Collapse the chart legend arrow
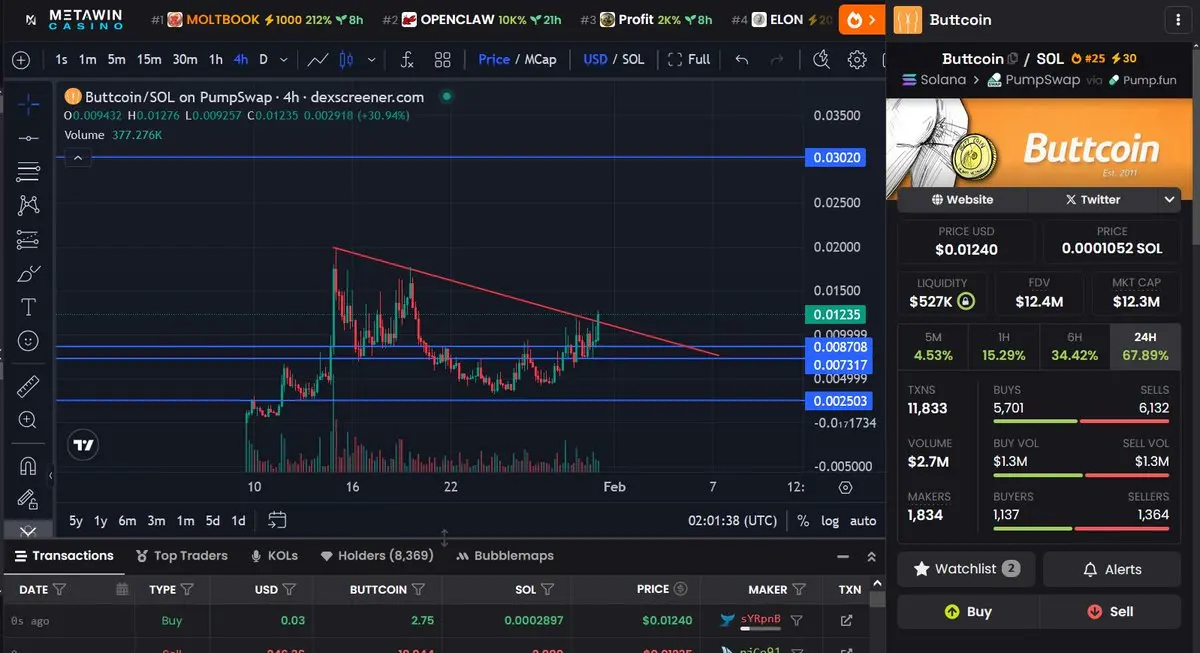This screenshot has width=1200, height=653. [x=77, y=157]
